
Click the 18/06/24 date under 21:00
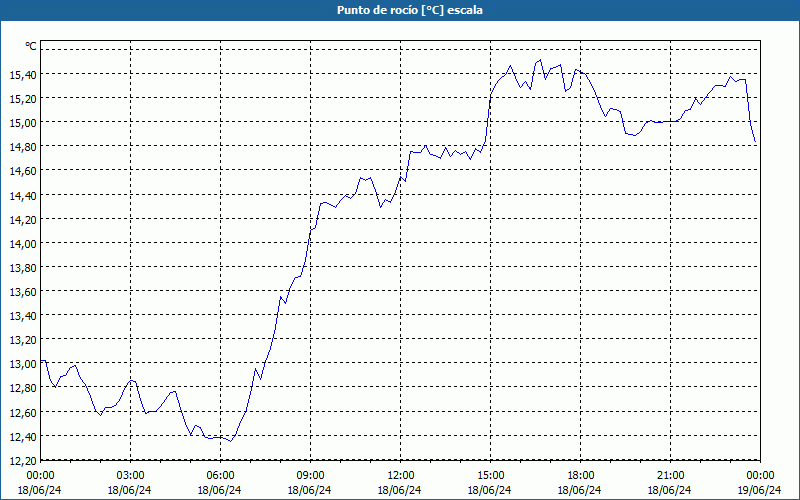[669, 490]
